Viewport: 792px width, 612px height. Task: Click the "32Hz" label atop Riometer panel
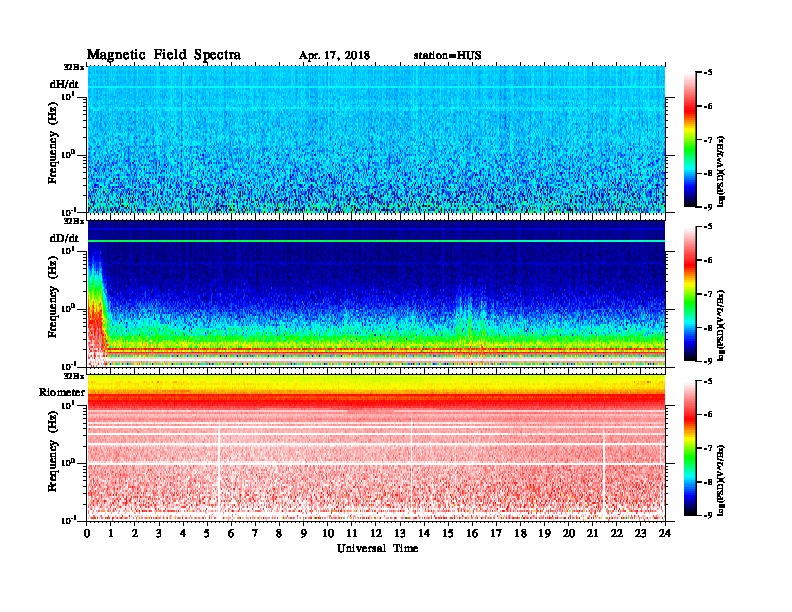click(x=74, y=376)
